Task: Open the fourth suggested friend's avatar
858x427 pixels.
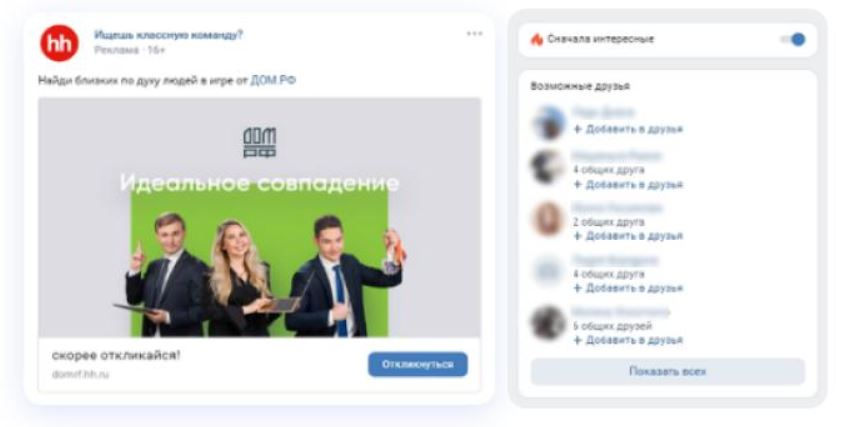Action: 548,271
